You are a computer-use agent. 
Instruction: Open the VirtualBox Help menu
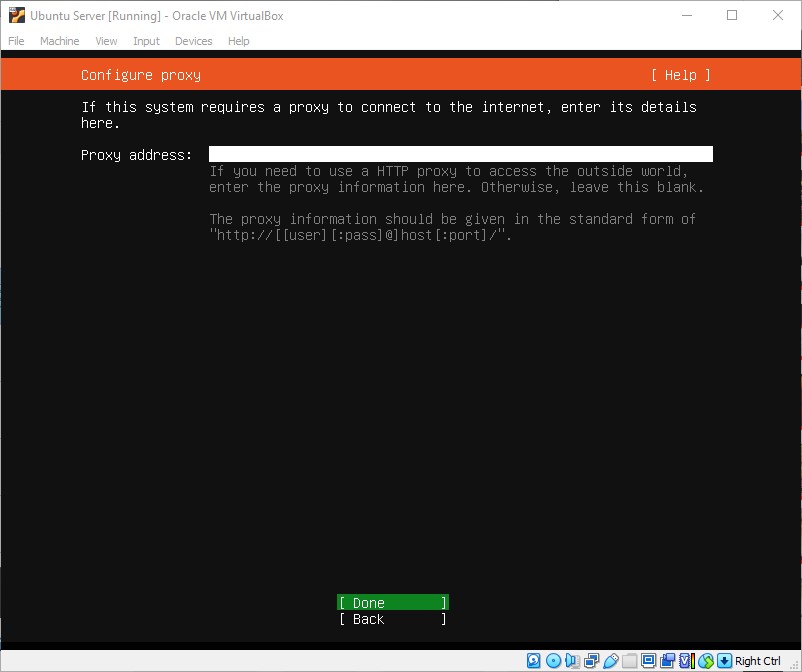click(238, 41)
